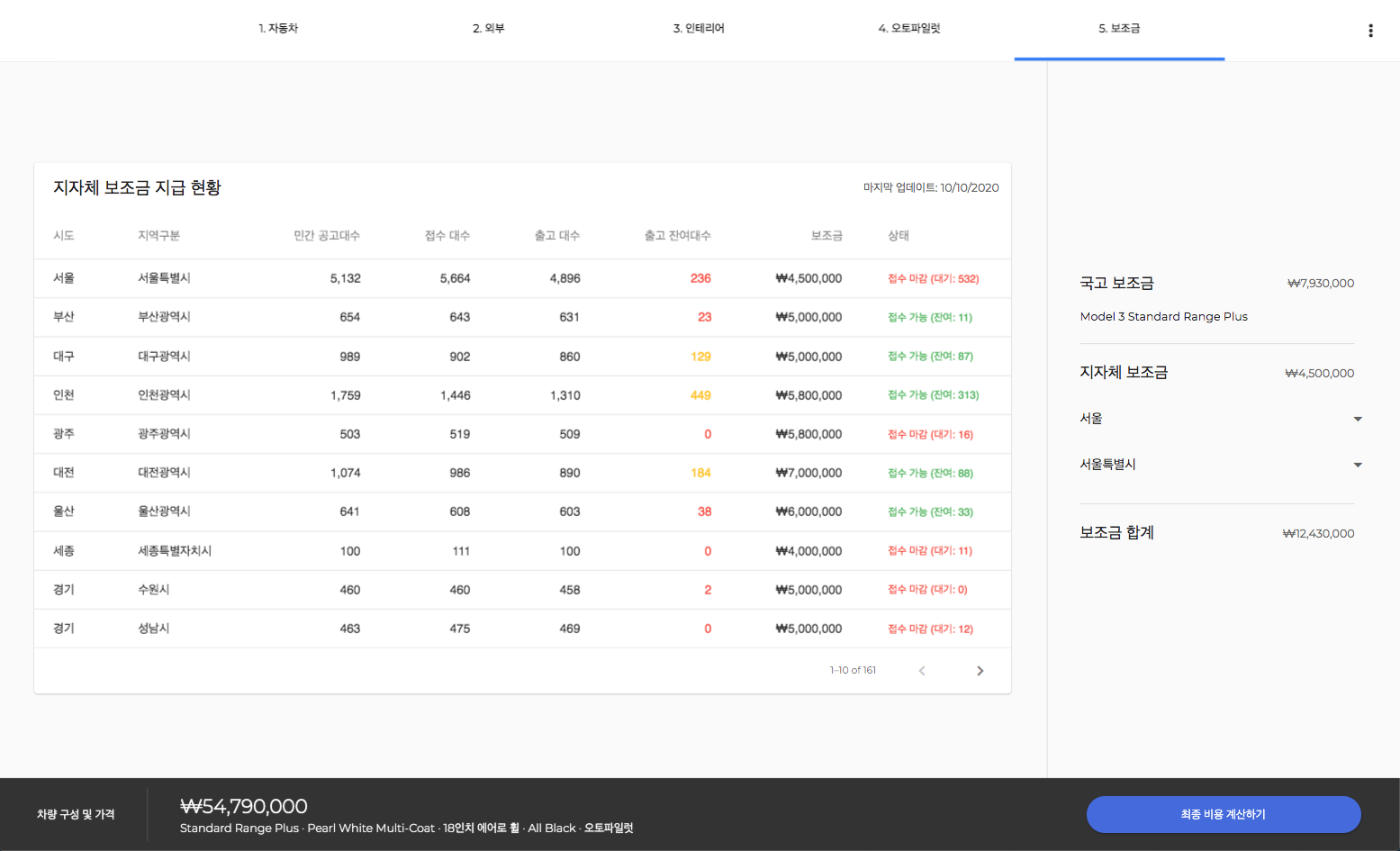Viewport: 1400px width, 851px height.
Task: Select the 대구광역시 row cell
Action: [x=164, y=357]
